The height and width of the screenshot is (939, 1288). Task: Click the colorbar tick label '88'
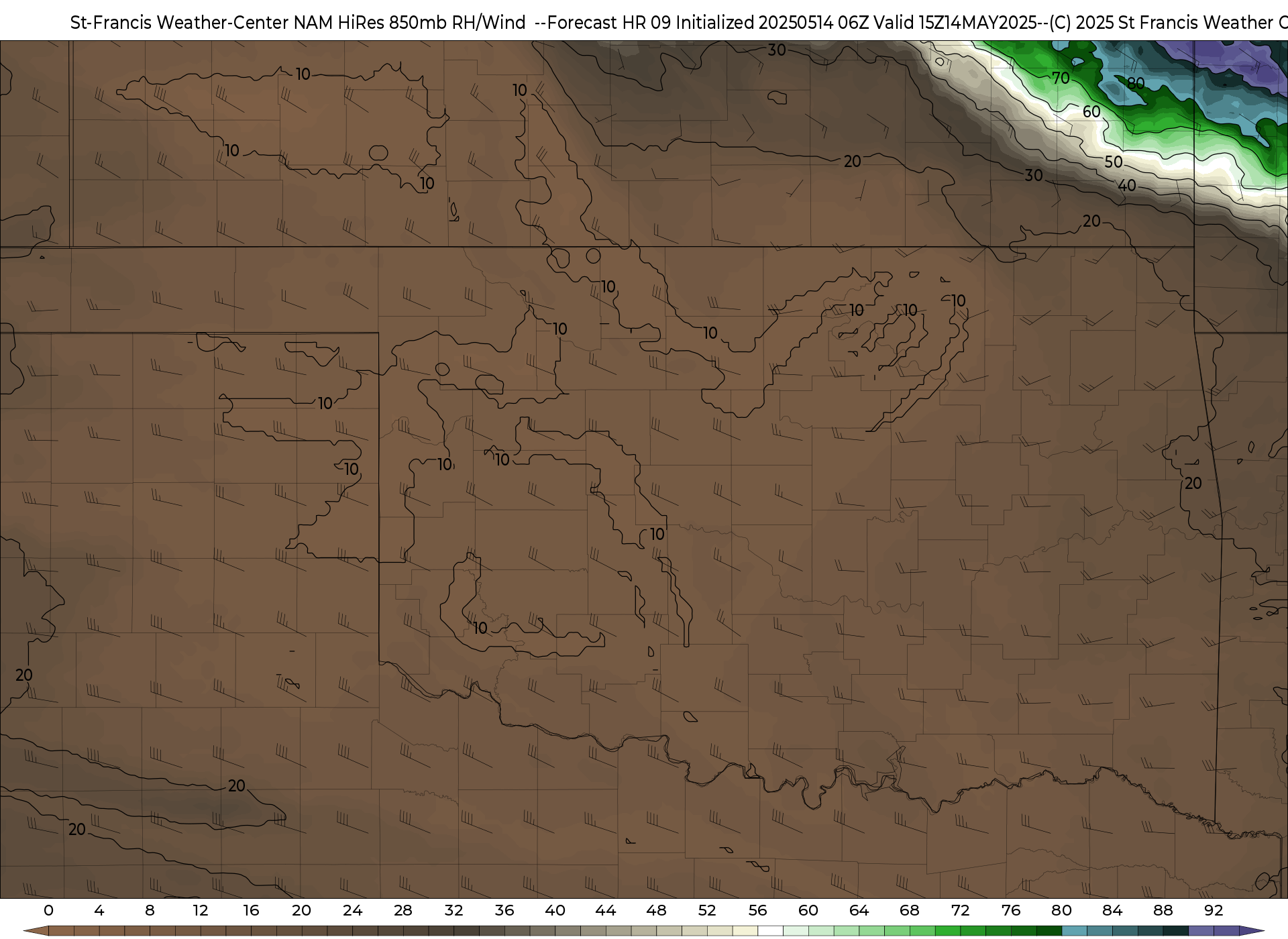click(x=1163, y=910)
